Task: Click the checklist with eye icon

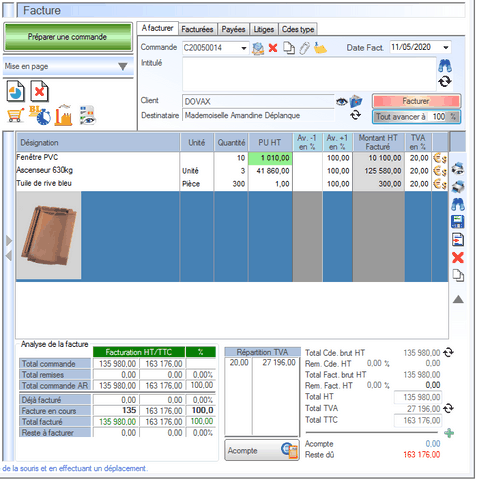Action: coord(88,115)
